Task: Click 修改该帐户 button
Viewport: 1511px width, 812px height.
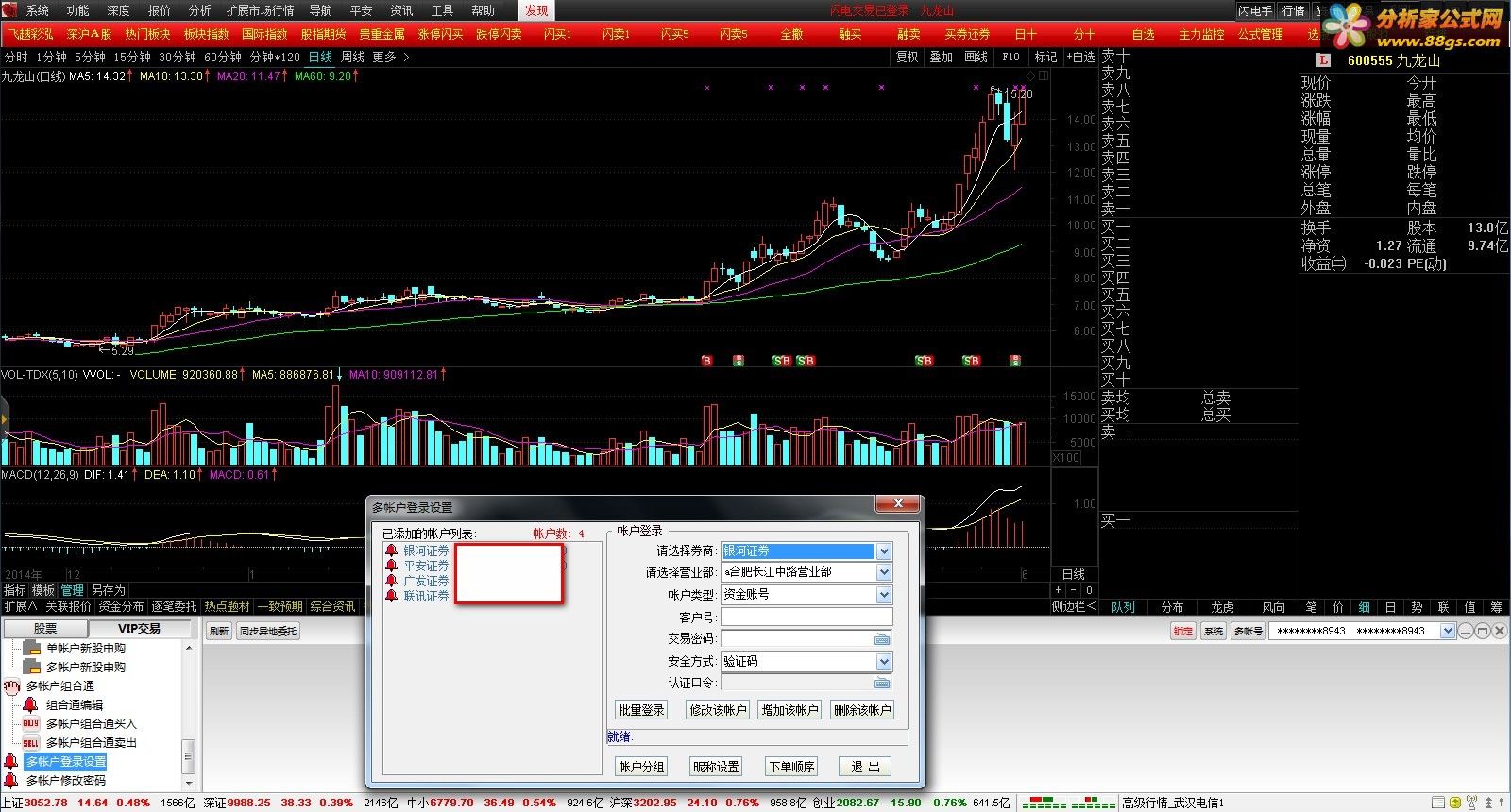Action: pos(718,710)
